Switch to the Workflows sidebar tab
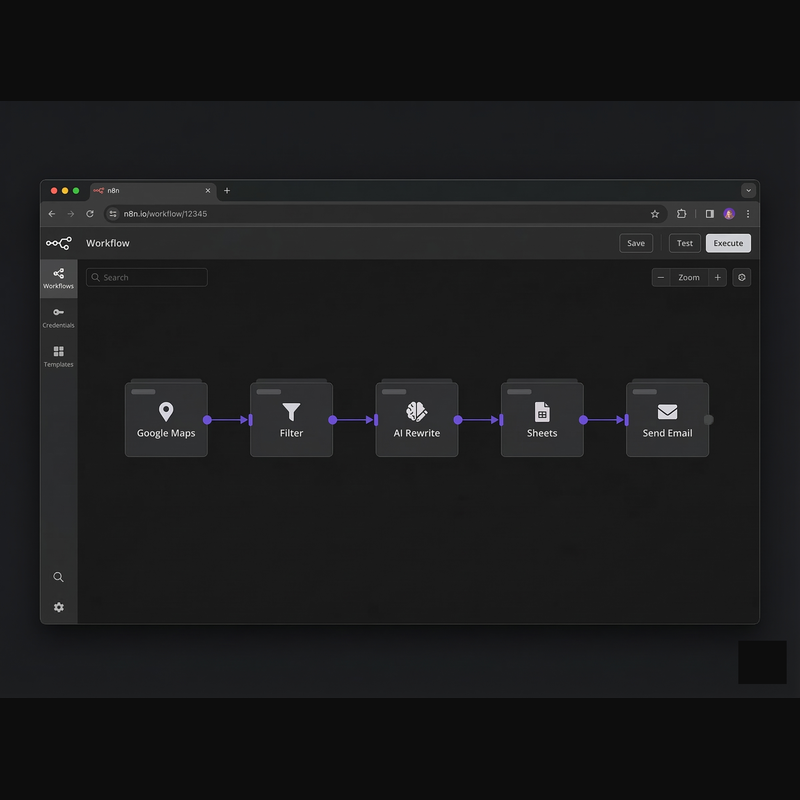This screenshot has height=800, width=800. click(x=58, y=277)
